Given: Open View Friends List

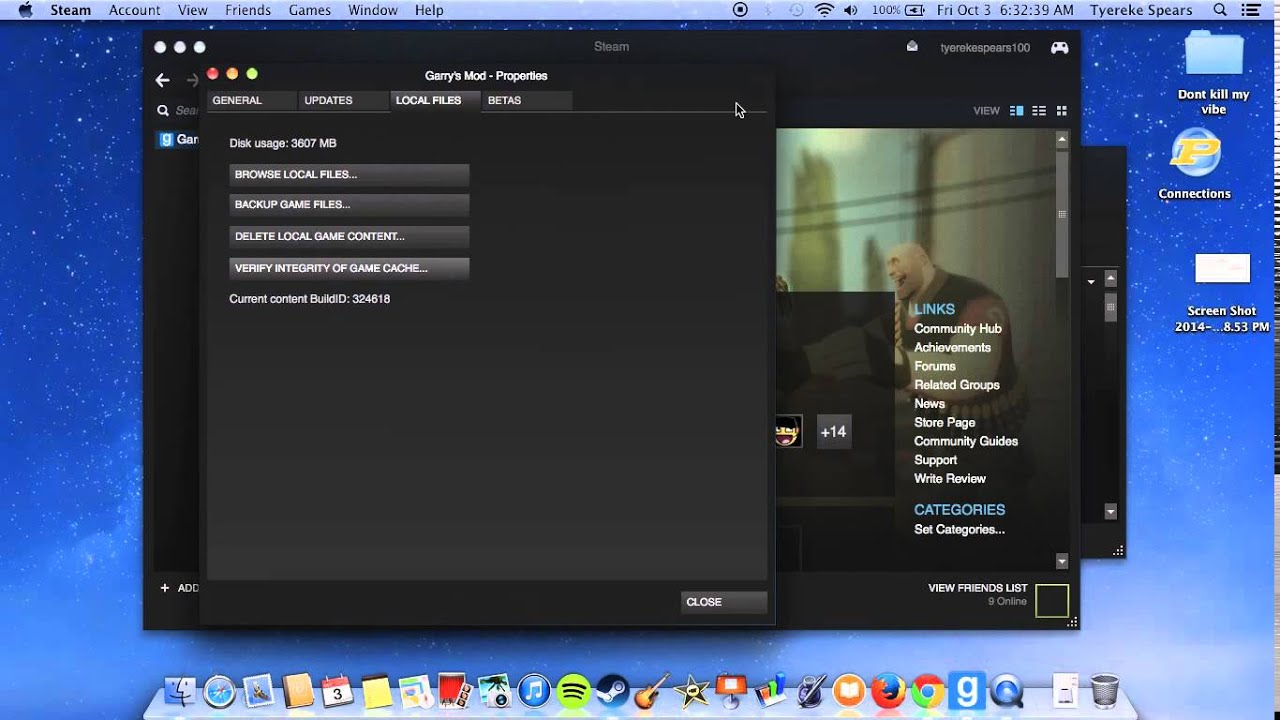Looking at the screenshot, I should (x=977, y=588).
